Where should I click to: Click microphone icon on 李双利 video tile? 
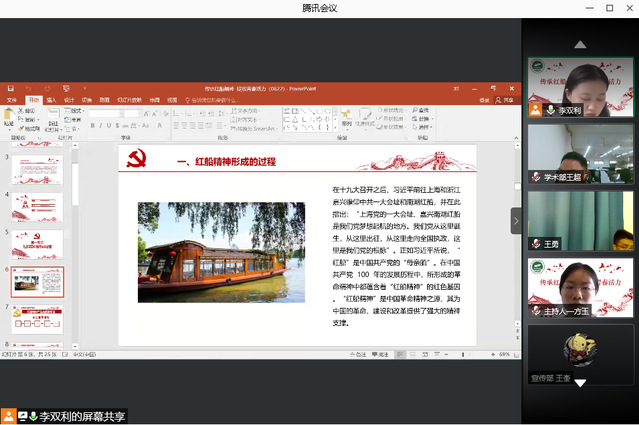coord(550,110)
